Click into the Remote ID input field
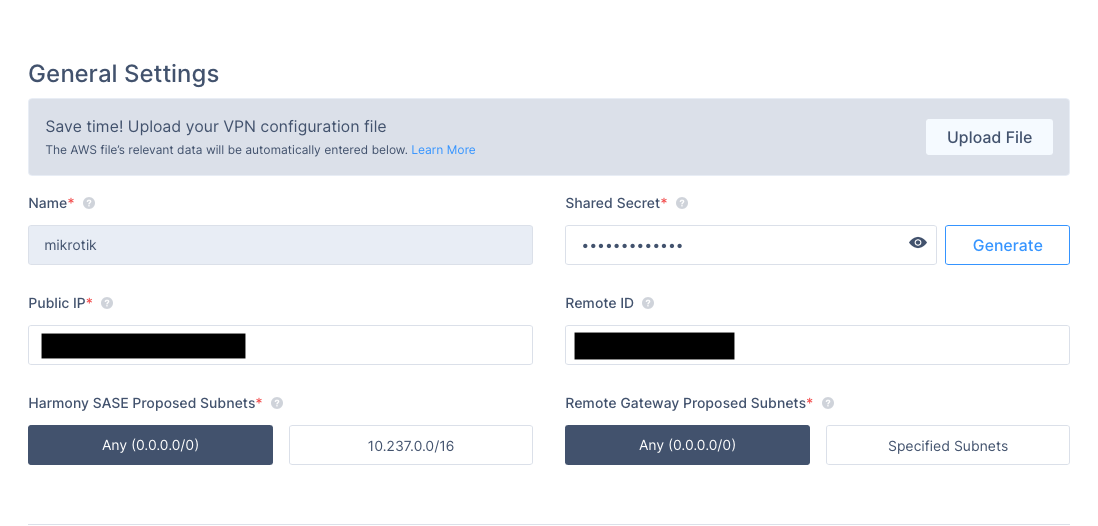 (900, 345)
